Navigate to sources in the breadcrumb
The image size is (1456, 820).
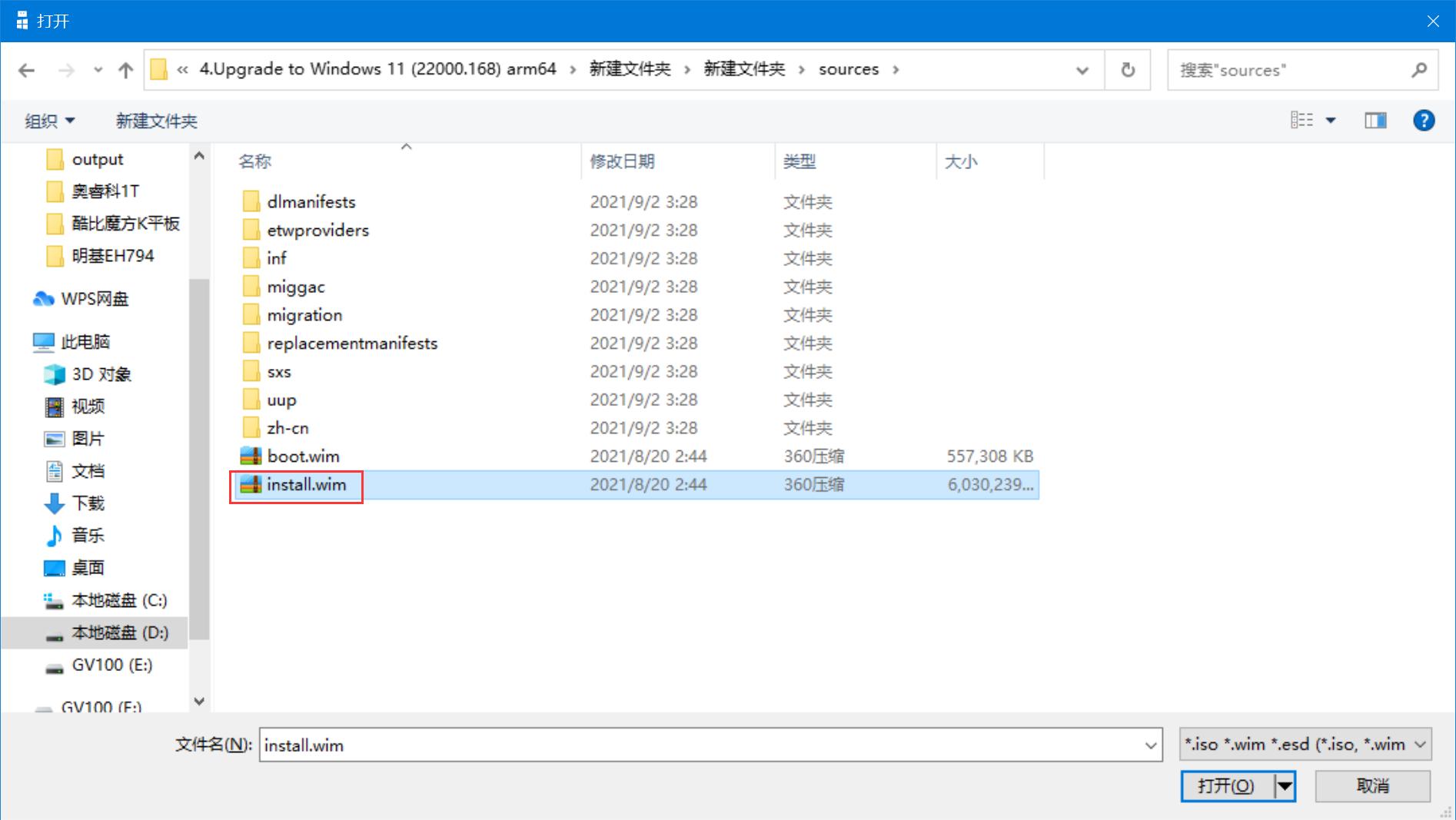849,68
